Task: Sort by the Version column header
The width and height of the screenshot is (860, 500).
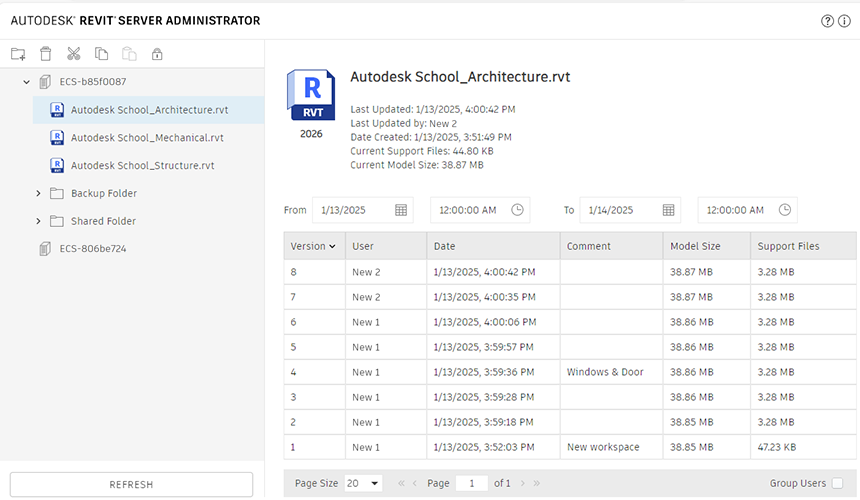Action: (x=313, y=246)
